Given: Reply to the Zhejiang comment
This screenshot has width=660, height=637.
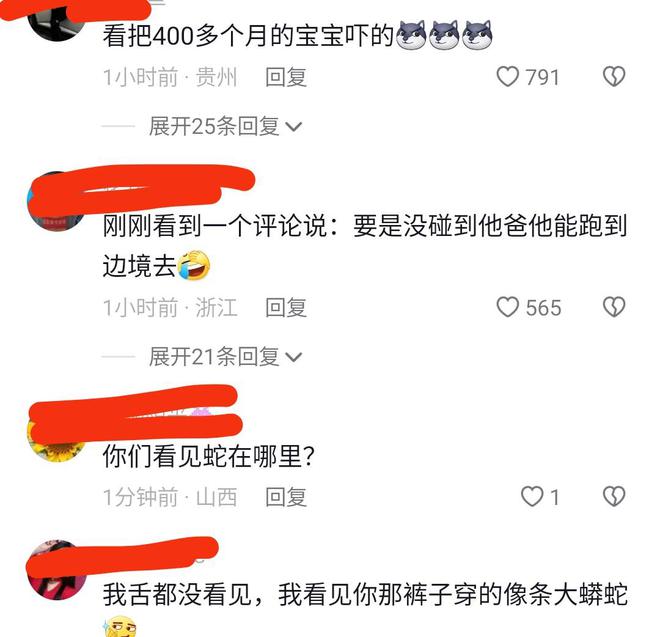Looking at the screenshot, I should click(x=286, y=307).
